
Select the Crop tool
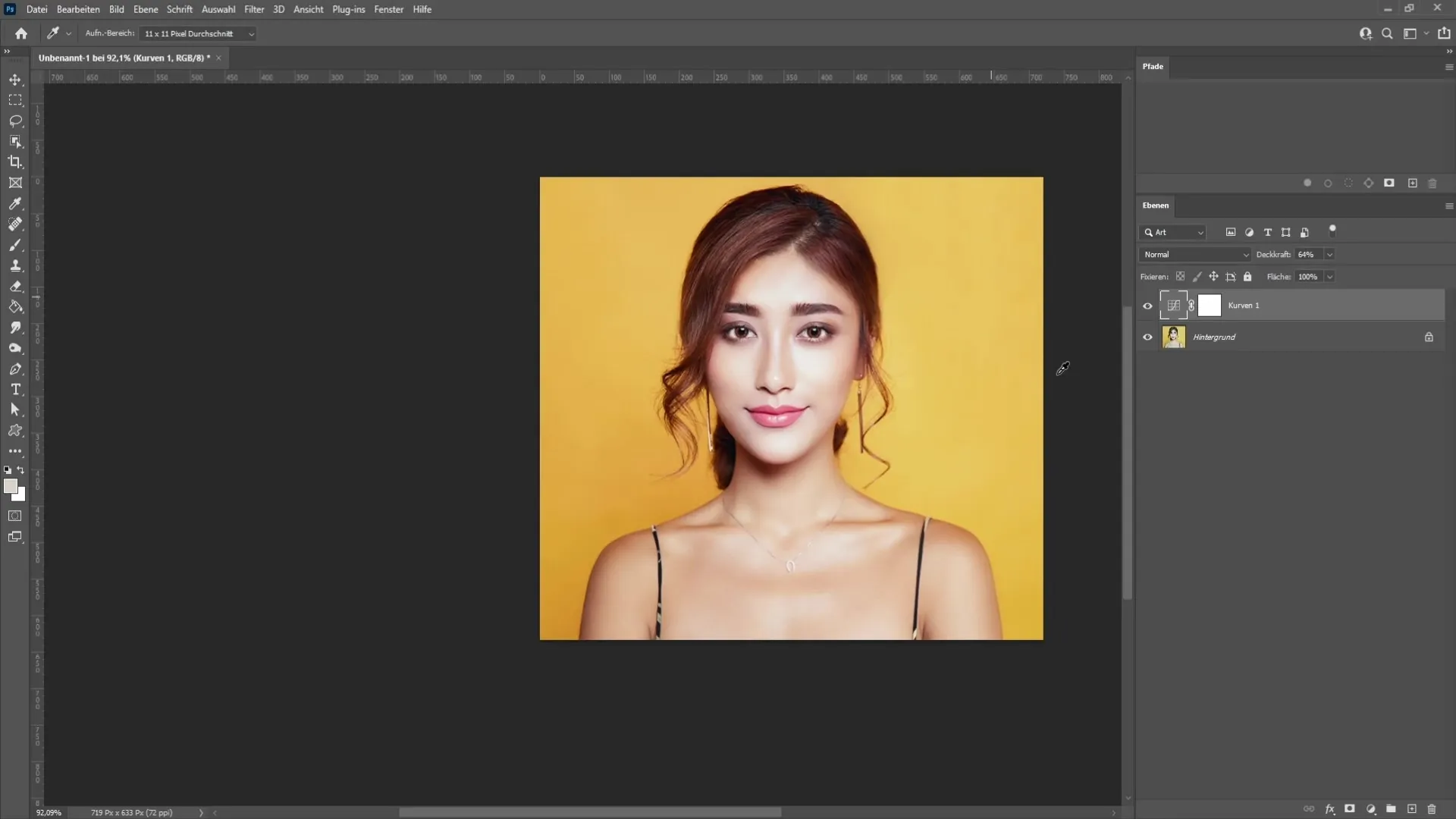(x=15, y=162)
